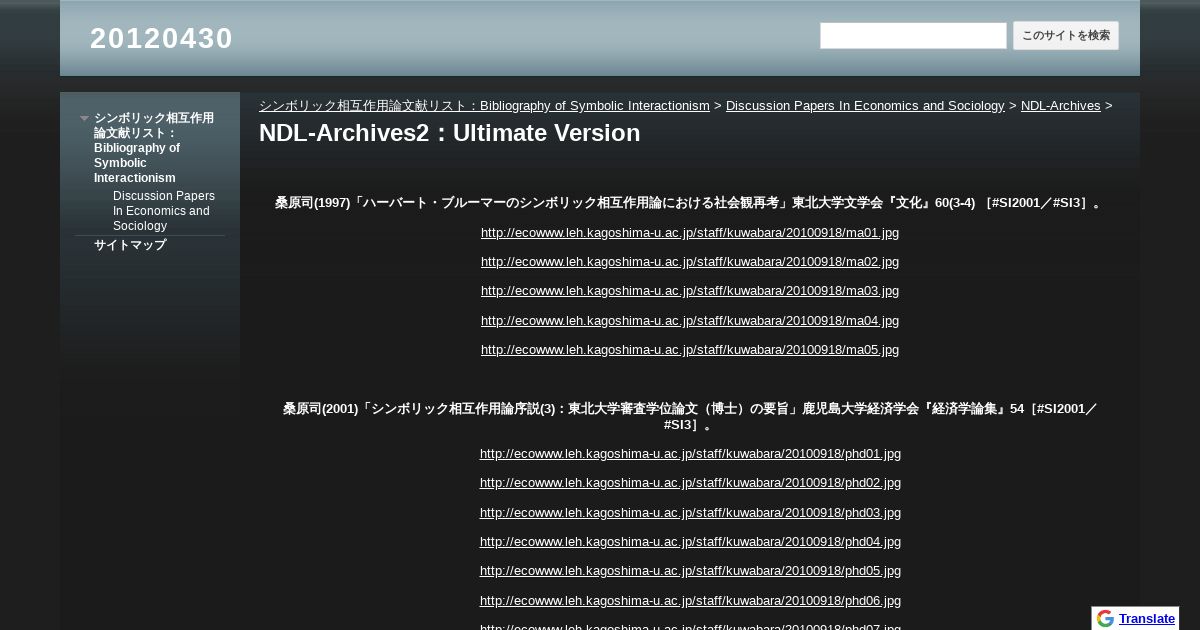Image resolution: width=1200 pixels, height=630 pixels.
Task: Open the ma03.jpg link
Action: point(690,291)
